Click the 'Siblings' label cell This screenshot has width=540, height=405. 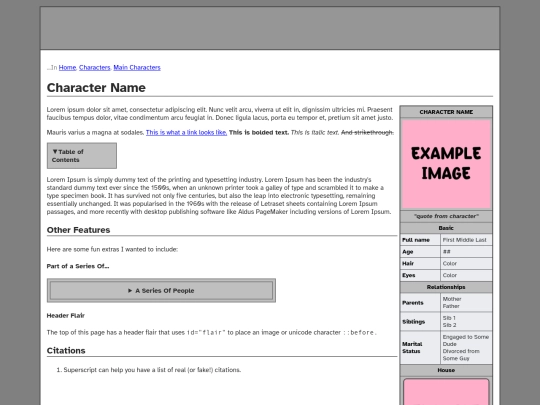[x=420, y=322]
